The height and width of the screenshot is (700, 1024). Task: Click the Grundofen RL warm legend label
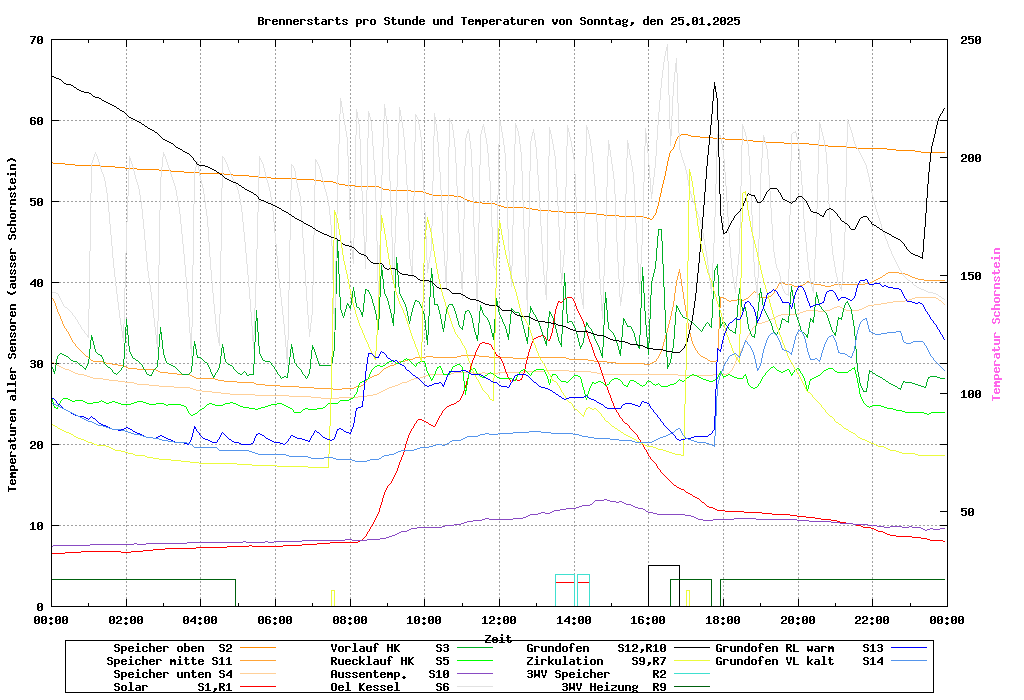click(774, 648)
